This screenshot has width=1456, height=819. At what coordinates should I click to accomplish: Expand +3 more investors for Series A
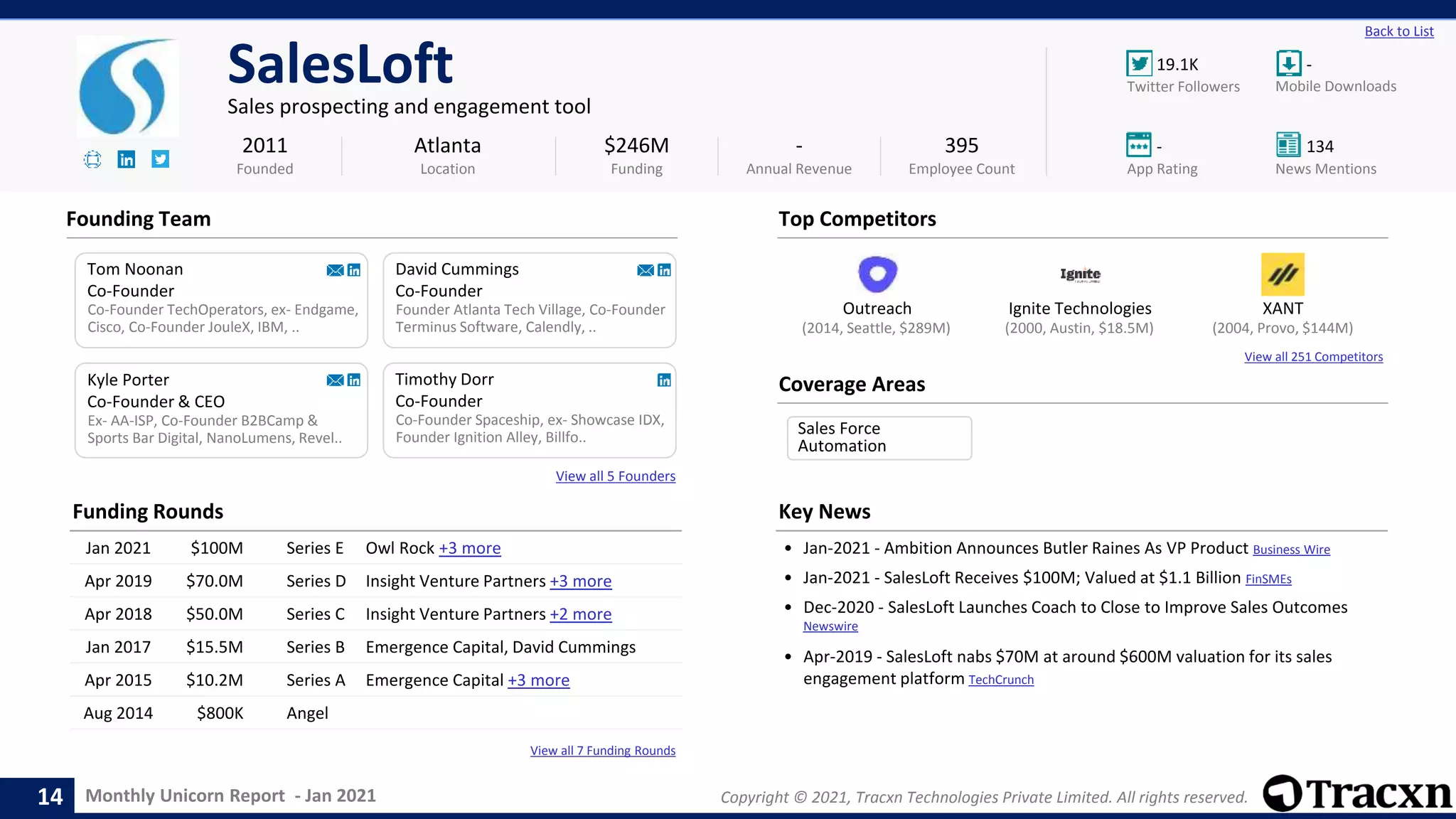click(x=538, y=680)
